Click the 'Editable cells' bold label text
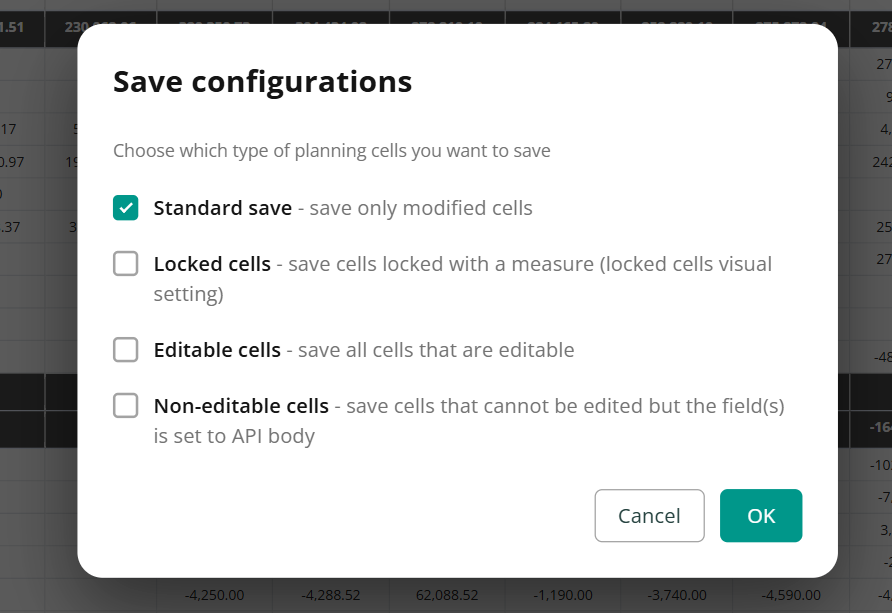892x613 pixels. point(217,350)
